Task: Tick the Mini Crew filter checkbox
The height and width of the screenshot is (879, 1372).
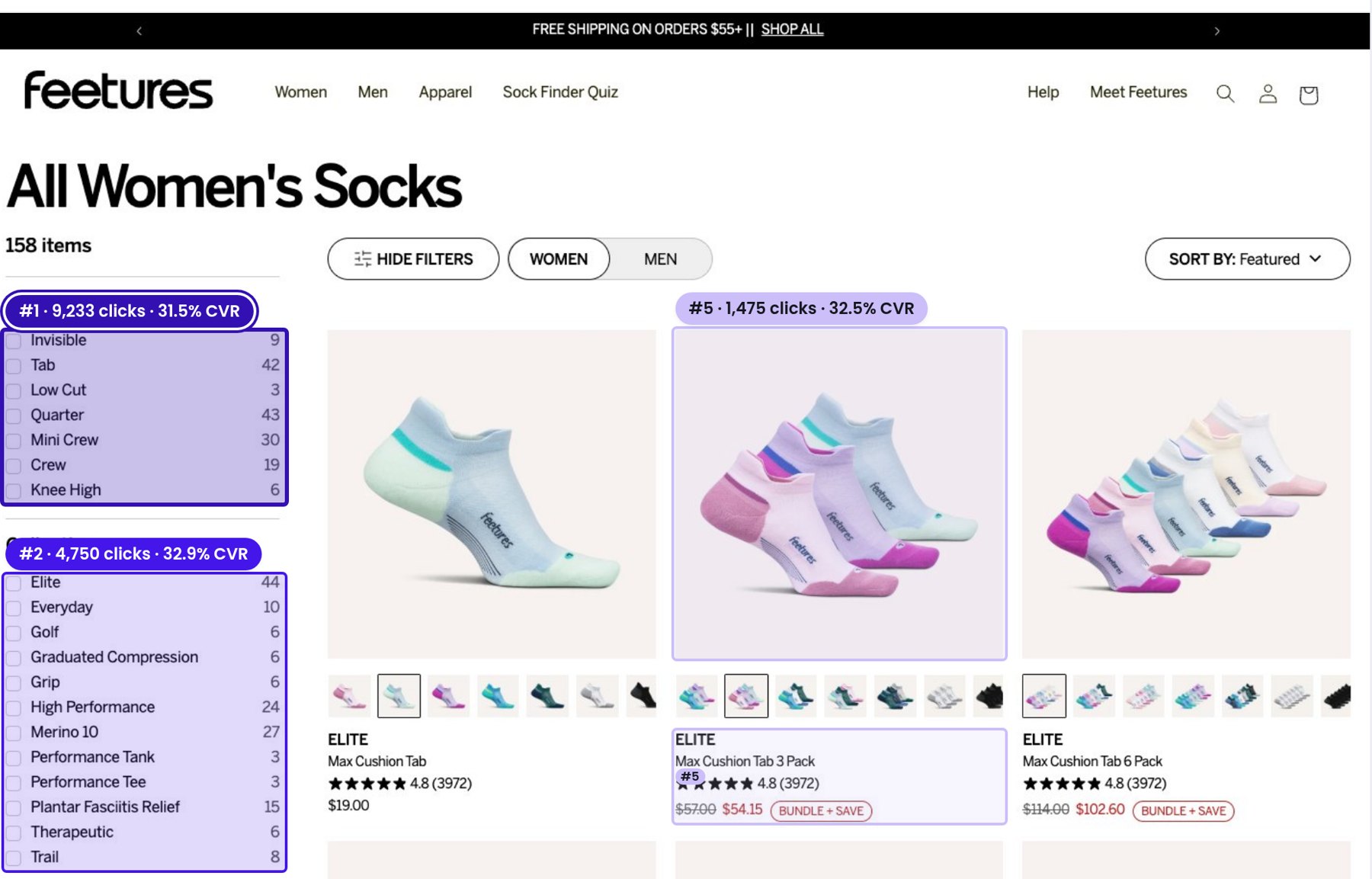Action: point(14,441)
